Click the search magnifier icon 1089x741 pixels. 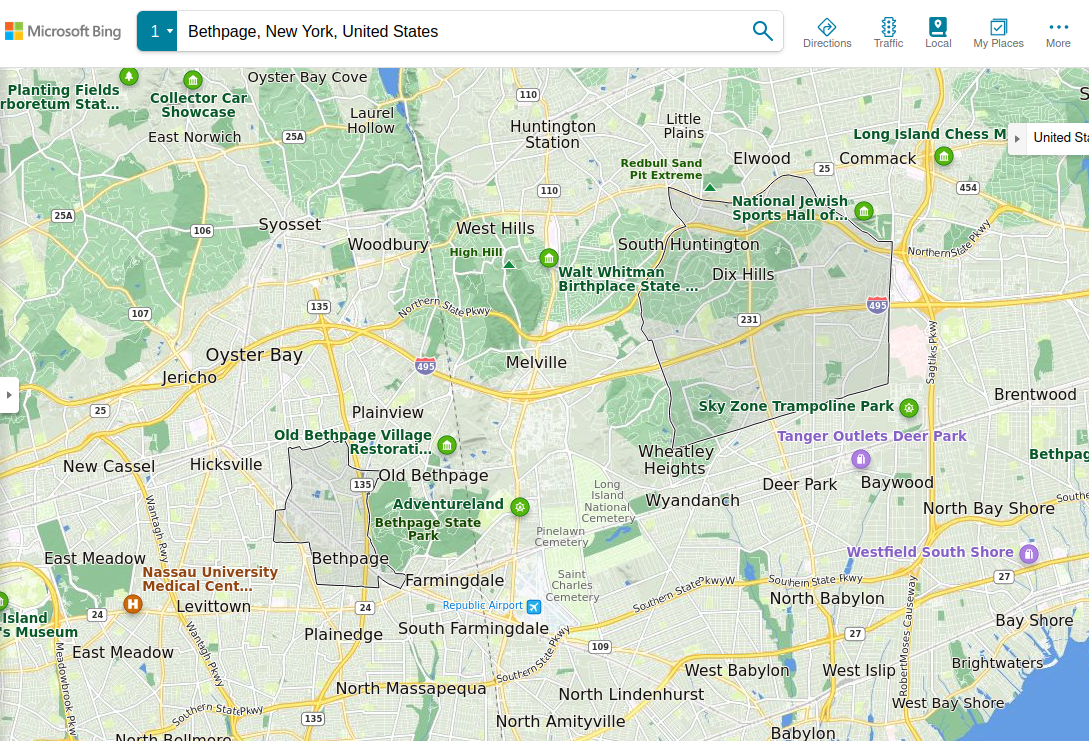pyautogui.click(x=763, y=31)
